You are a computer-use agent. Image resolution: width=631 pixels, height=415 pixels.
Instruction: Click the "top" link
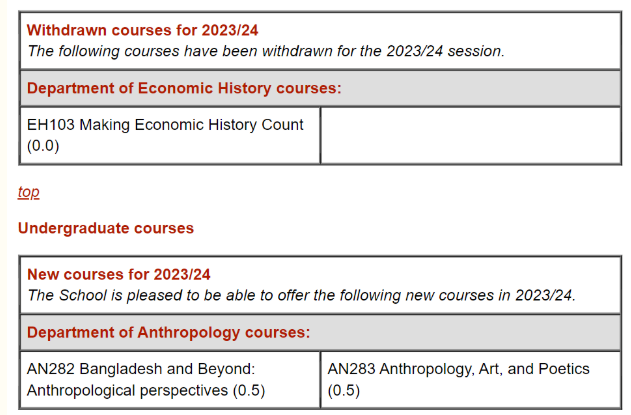(28, 192)
